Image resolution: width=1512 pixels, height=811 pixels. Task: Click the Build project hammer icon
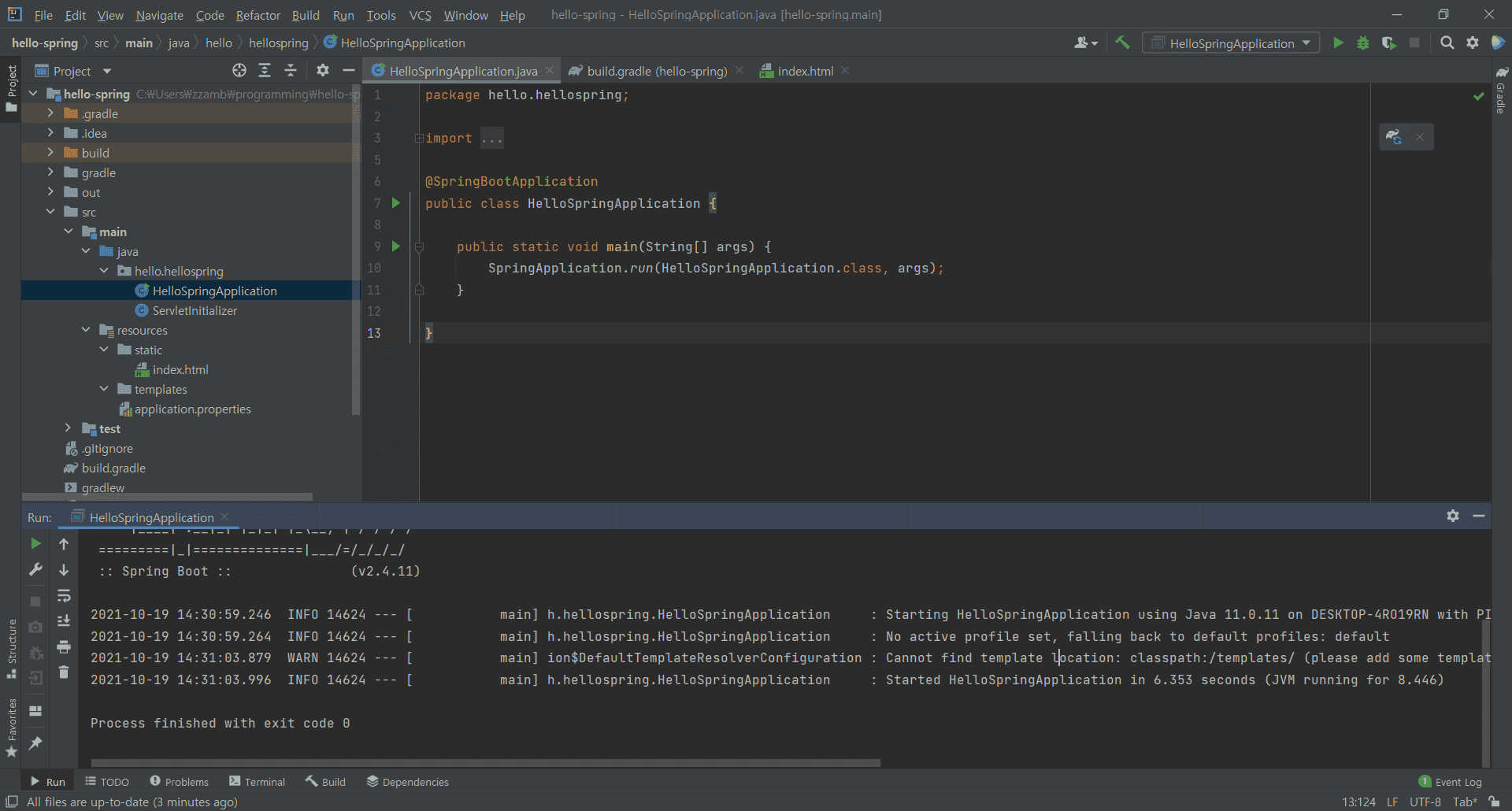[x=1122, y=43]
